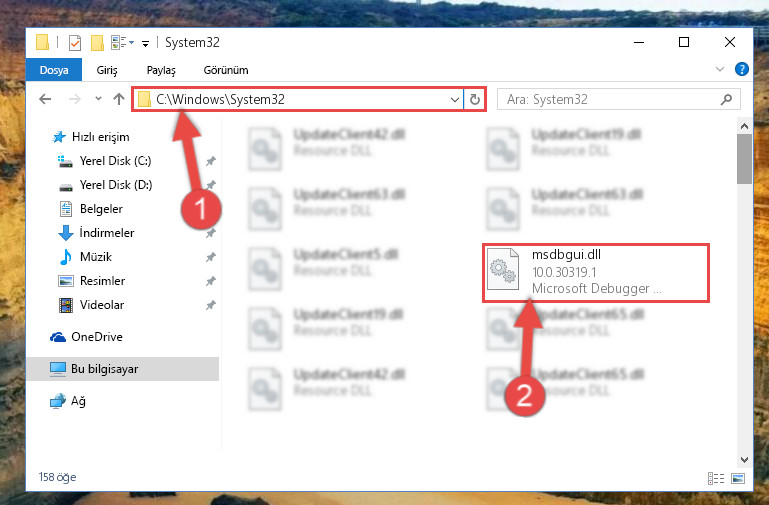Viewport: 769px width, 505px height.
Task: Expand the address bar history dropdown
Action: tap(455, 100)
